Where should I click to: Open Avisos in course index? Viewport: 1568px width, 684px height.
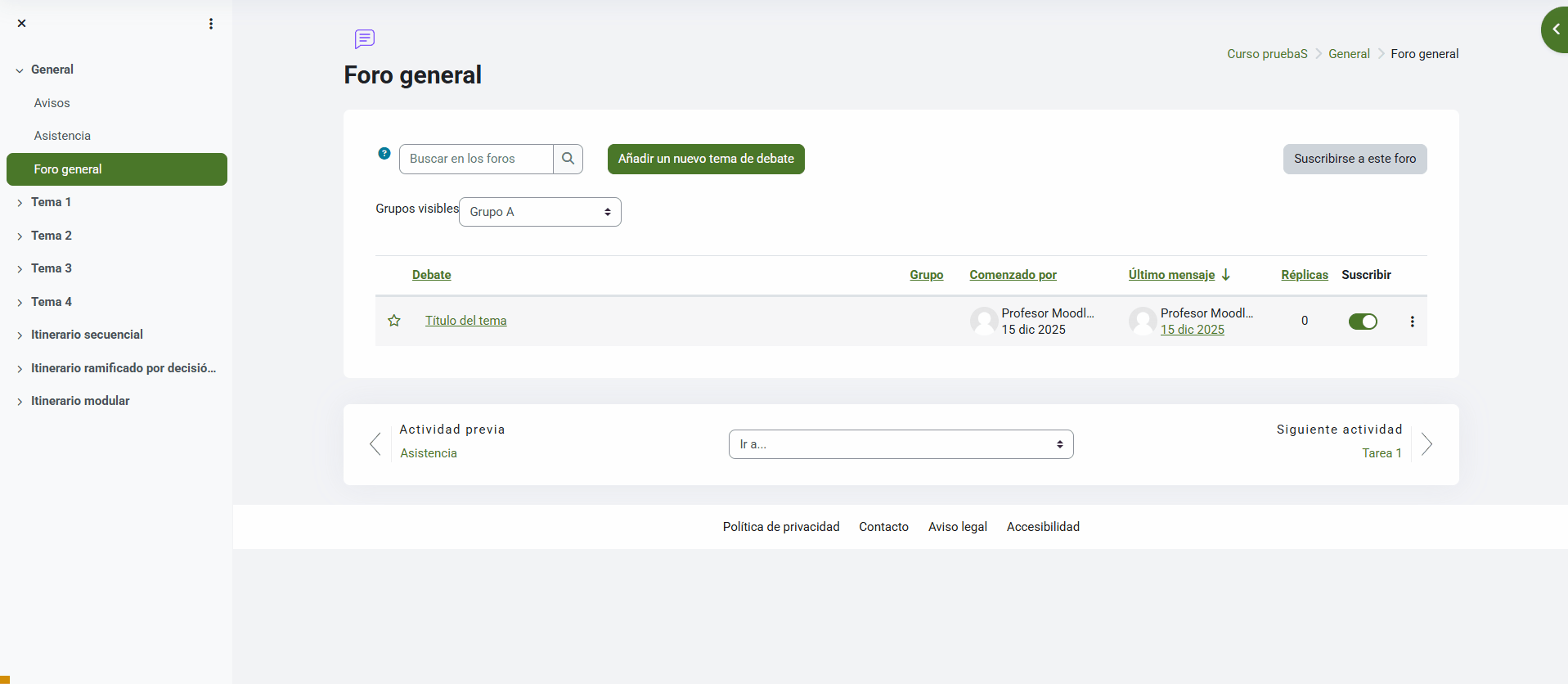pos(52,103)
